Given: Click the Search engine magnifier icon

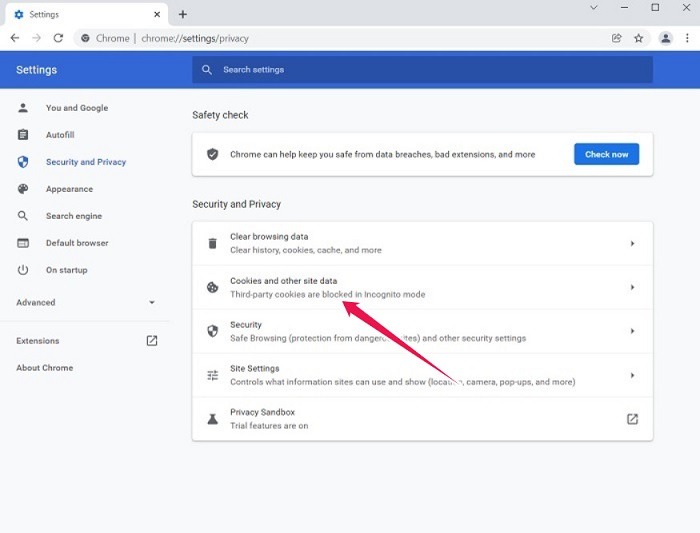Looking at the screenshot, I should click(x=23, y=216).
